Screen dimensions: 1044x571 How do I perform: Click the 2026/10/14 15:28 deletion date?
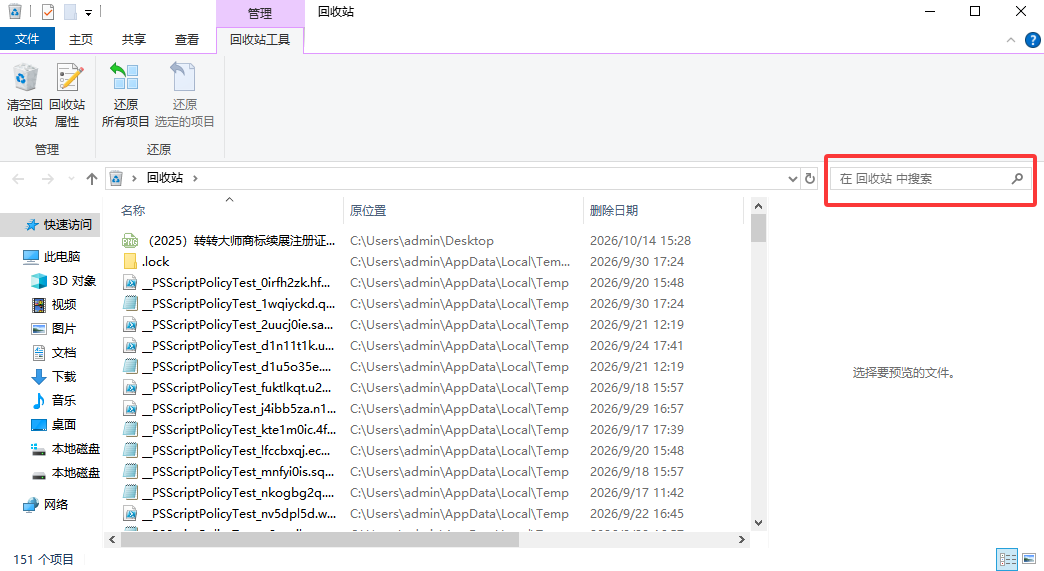coord(640,241)
